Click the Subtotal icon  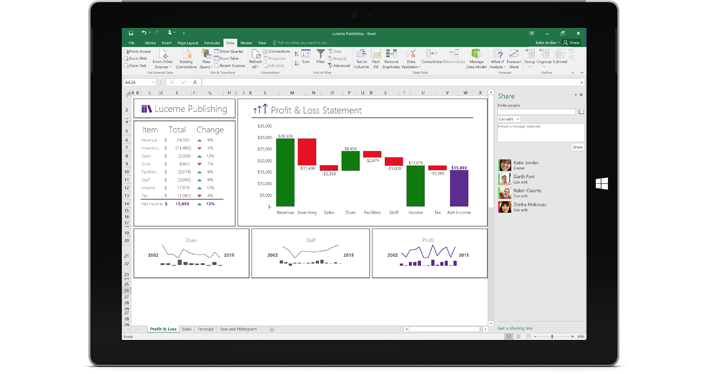pos(560,57)
